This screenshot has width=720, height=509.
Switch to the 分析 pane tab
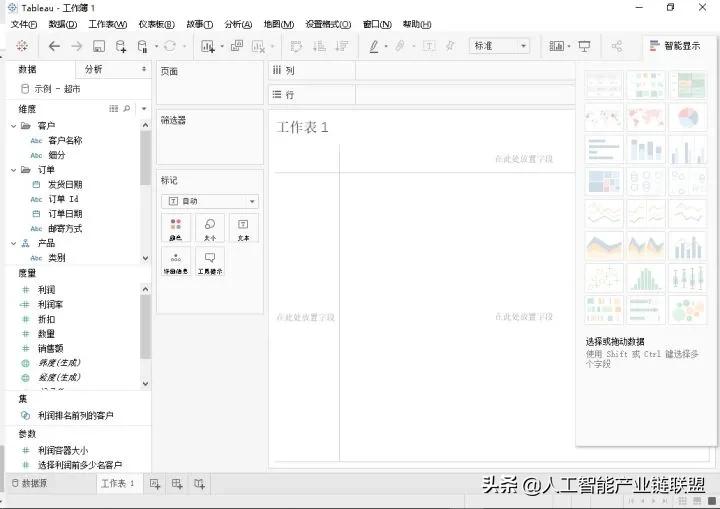tap(94, 69)
